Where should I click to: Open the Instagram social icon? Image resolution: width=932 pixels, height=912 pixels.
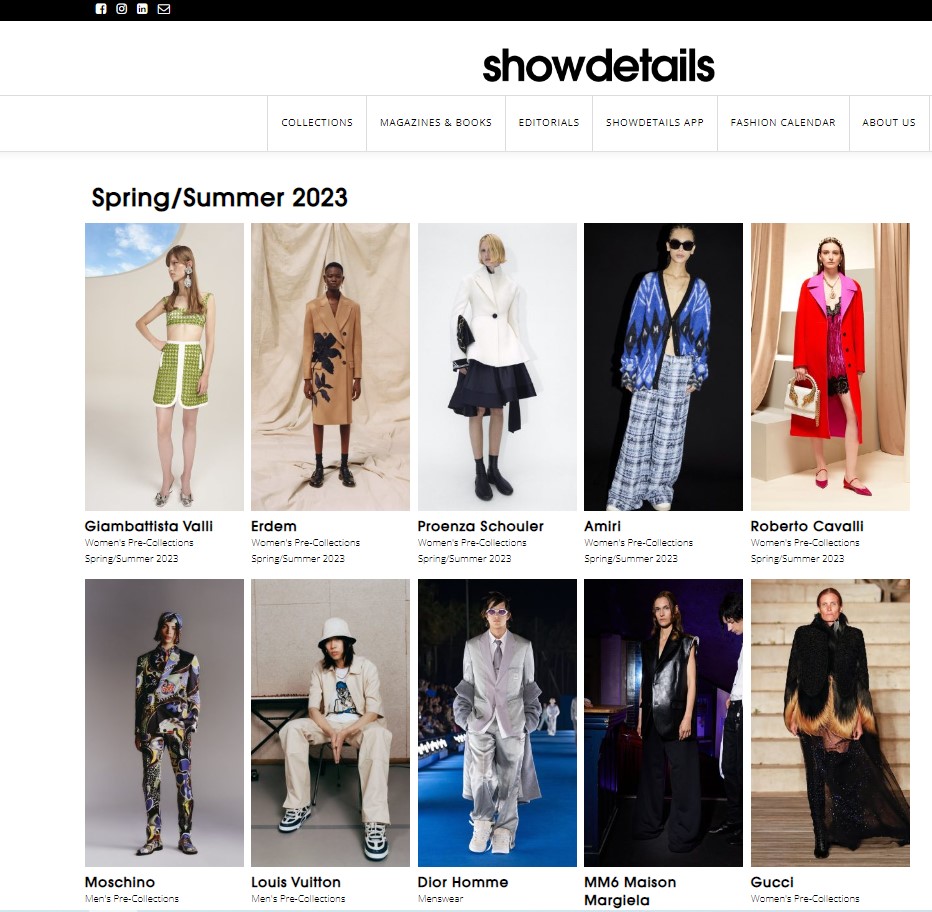(121, 9)
